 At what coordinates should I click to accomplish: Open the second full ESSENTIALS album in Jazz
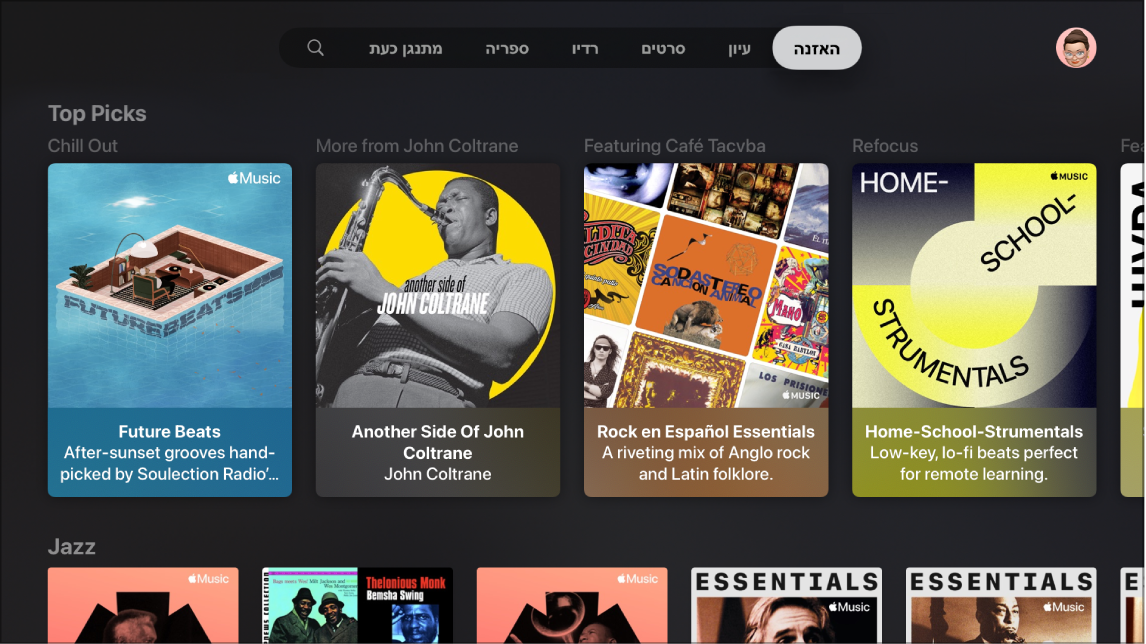(x=1001, y=605)
